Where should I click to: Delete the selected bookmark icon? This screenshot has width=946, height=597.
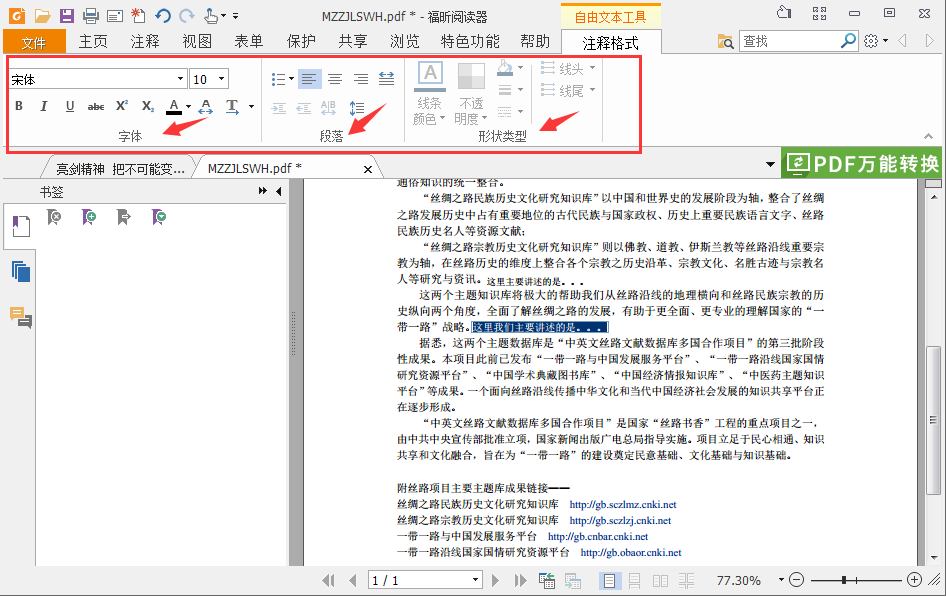[x=56, y=216]
